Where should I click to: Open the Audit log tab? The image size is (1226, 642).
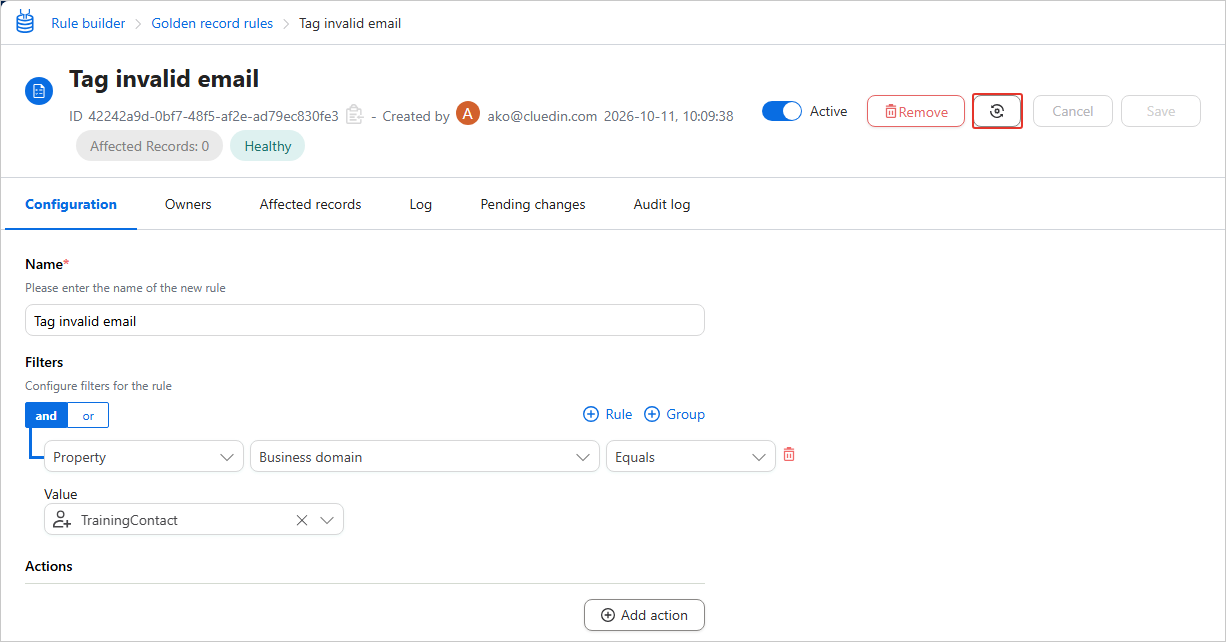click(662, 204)
